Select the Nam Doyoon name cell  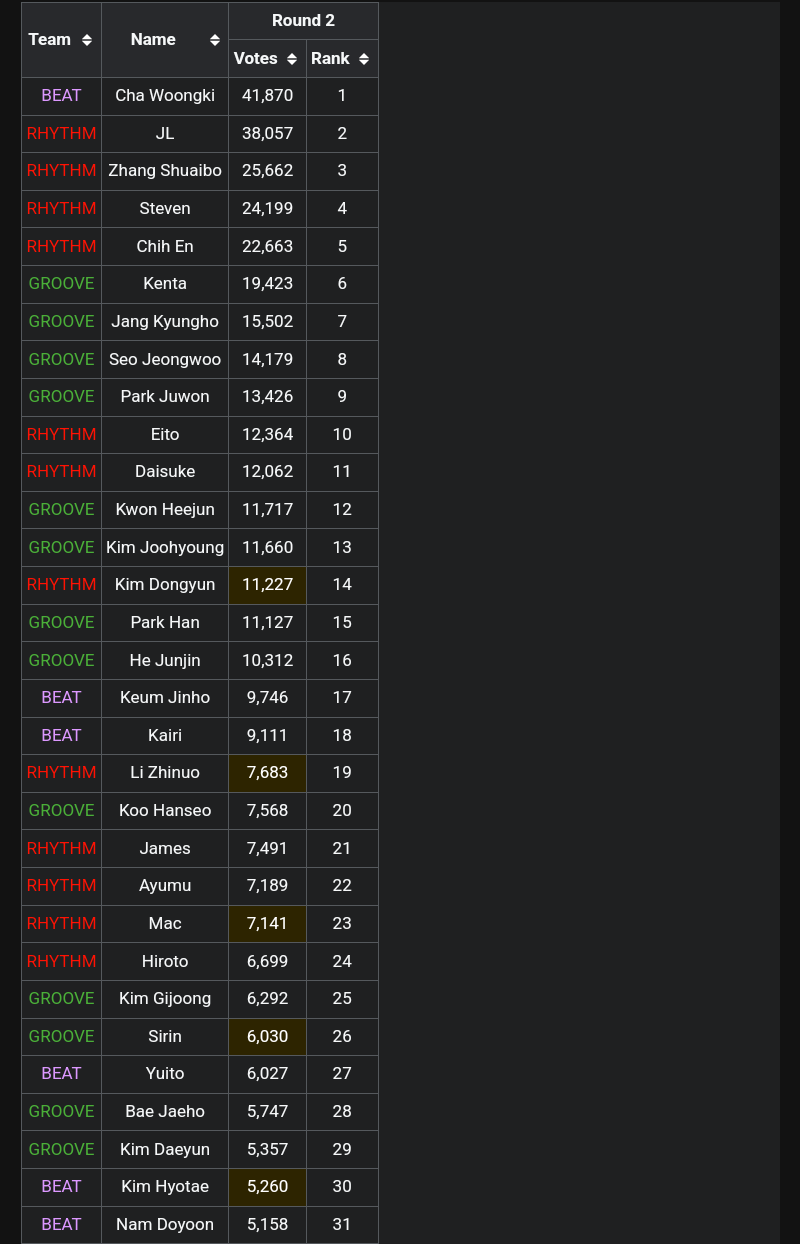165,1224
